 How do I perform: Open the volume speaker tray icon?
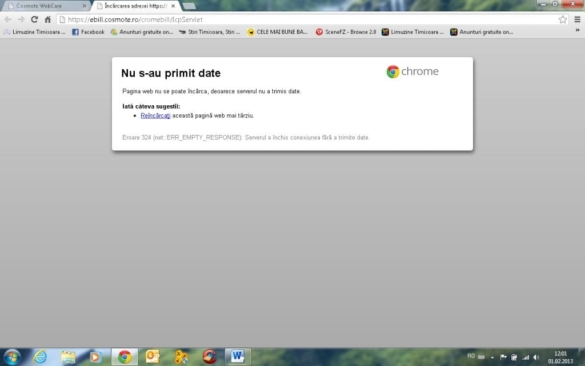[536, 357]
